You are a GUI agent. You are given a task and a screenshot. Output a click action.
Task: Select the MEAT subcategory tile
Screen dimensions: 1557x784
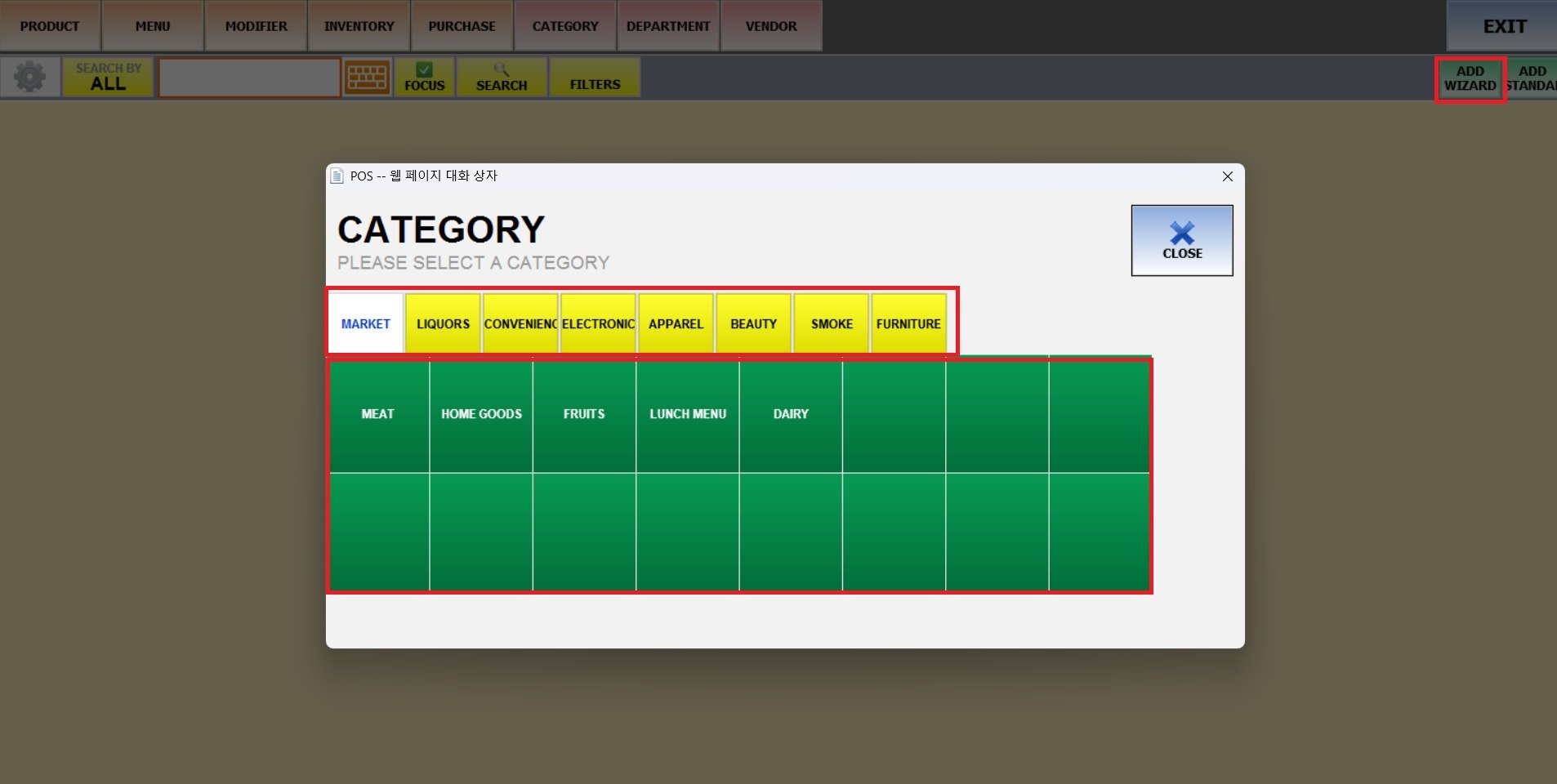[378, 415]
